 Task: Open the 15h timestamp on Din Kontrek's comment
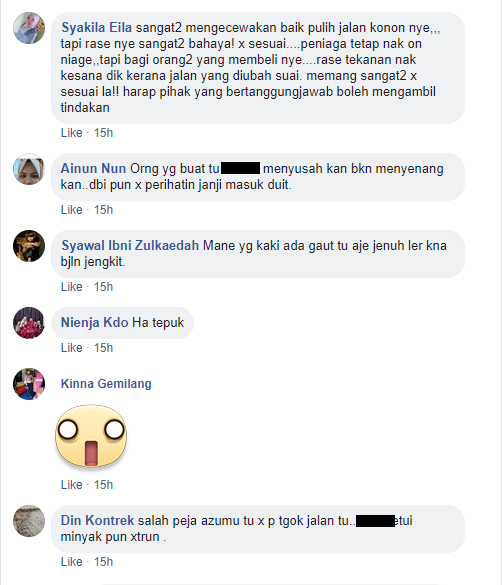[x=103, y=562]
